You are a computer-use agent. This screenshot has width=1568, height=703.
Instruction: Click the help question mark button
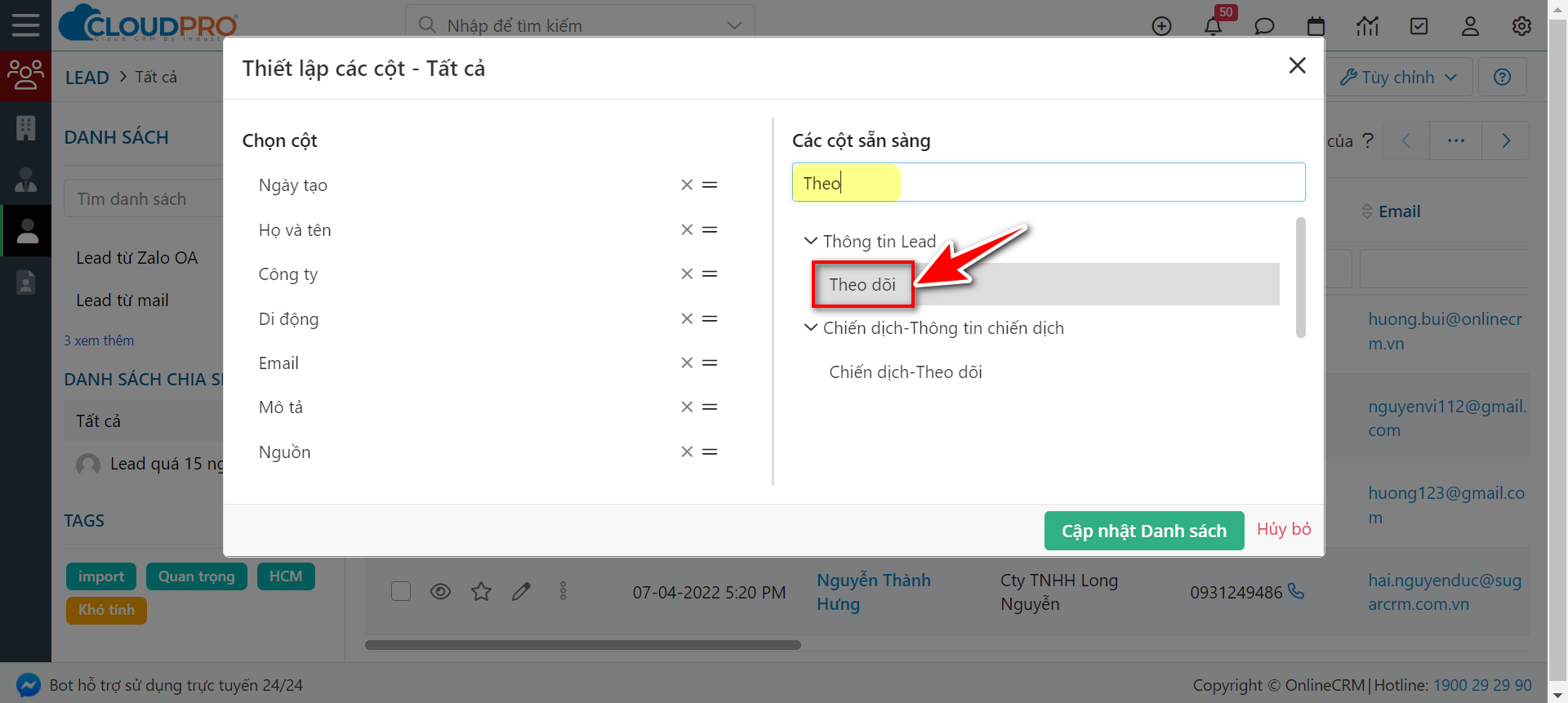point(1502,77)
